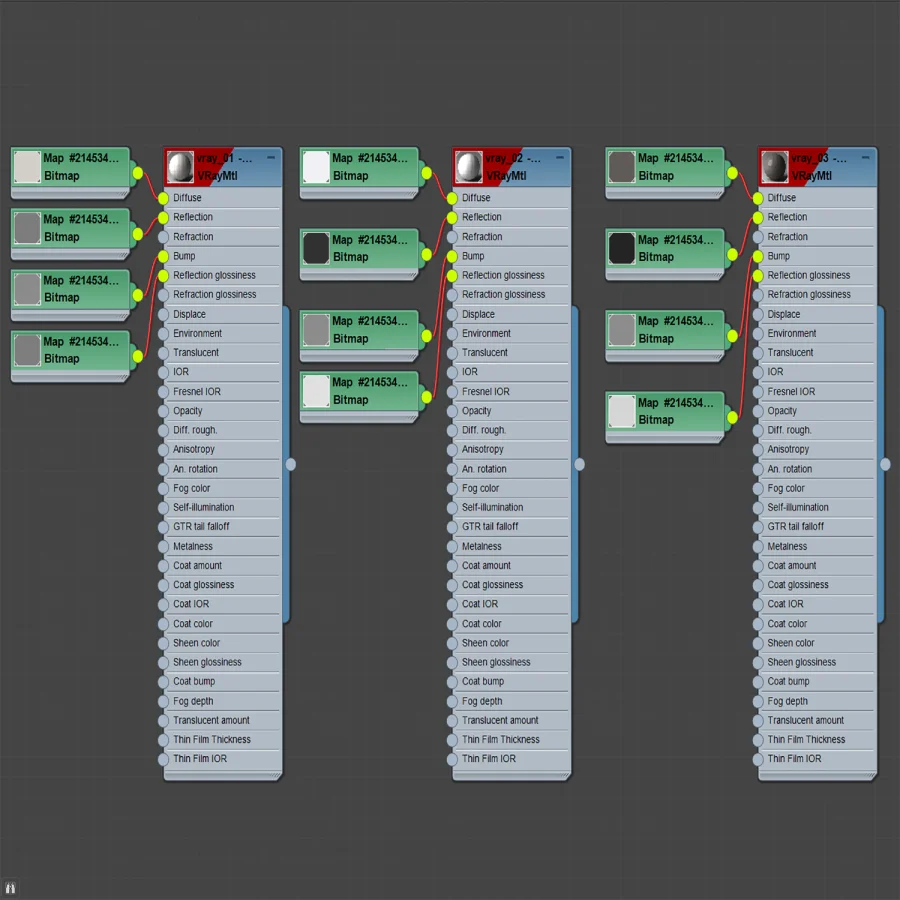Viewport: 900px width, 900px height.
Task: Click the Refraction glossiness socket on vray_02
Action: coord(452,295)
